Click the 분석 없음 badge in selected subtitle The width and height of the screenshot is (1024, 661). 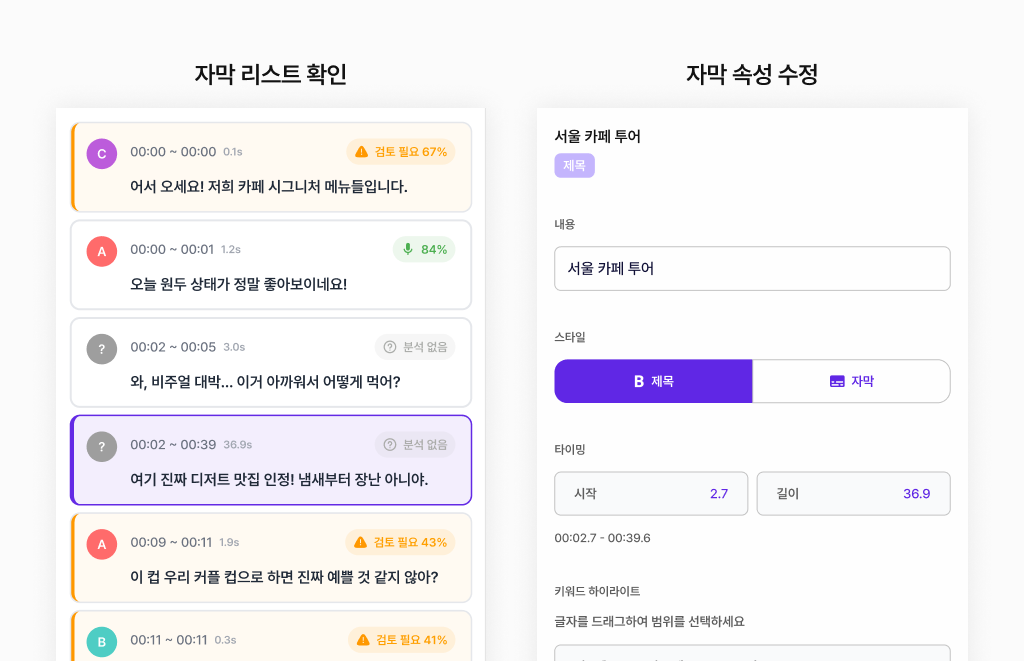click(x=414, y=445)
